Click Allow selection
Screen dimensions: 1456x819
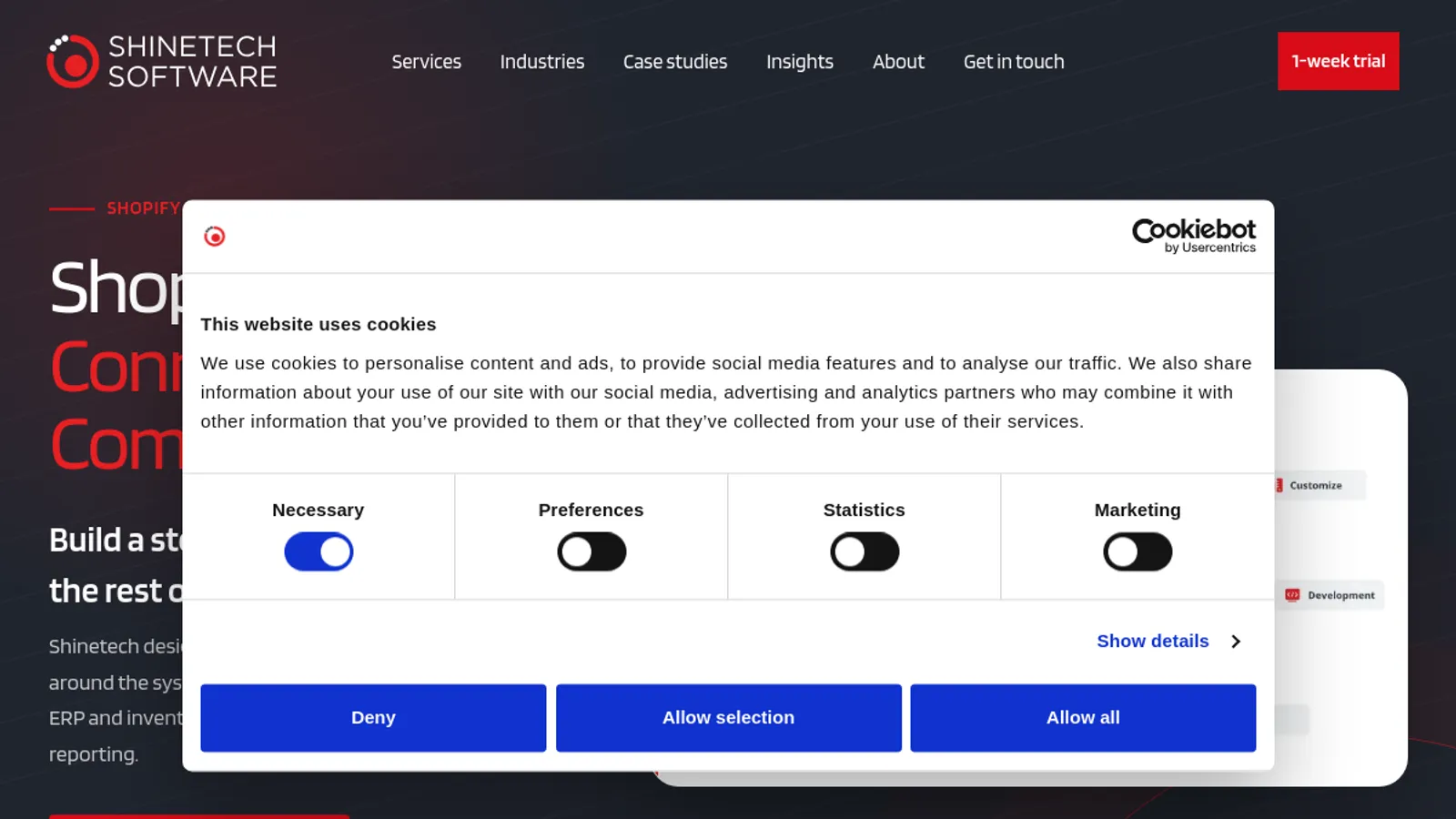pyautogui.click(x=729, y=718)
